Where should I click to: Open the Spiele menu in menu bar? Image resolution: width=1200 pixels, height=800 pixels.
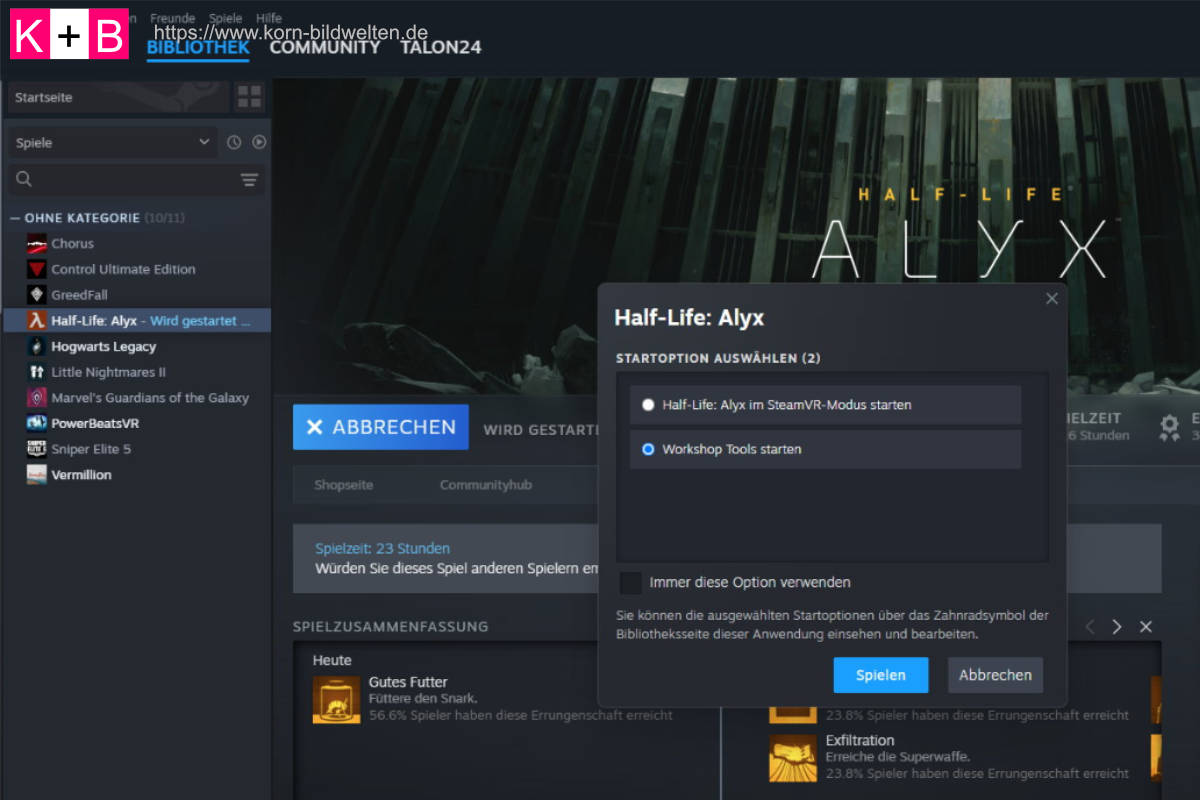pyautogui.click(x=225, y=18)
